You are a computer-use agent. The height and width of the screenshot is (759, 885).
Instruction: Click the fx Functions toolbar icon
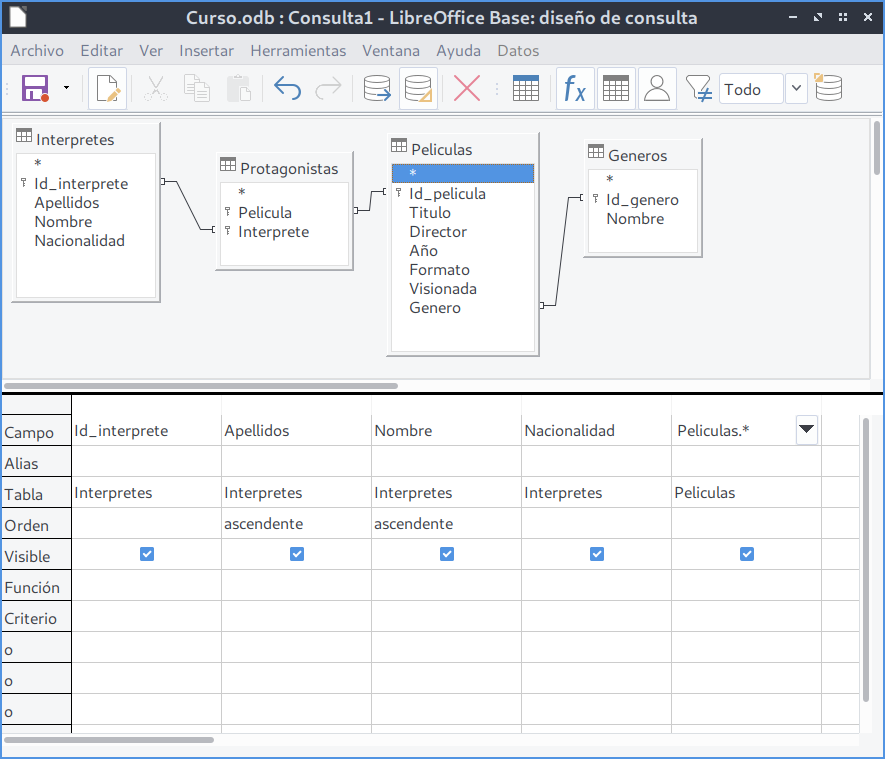click(x=574, y=89)
